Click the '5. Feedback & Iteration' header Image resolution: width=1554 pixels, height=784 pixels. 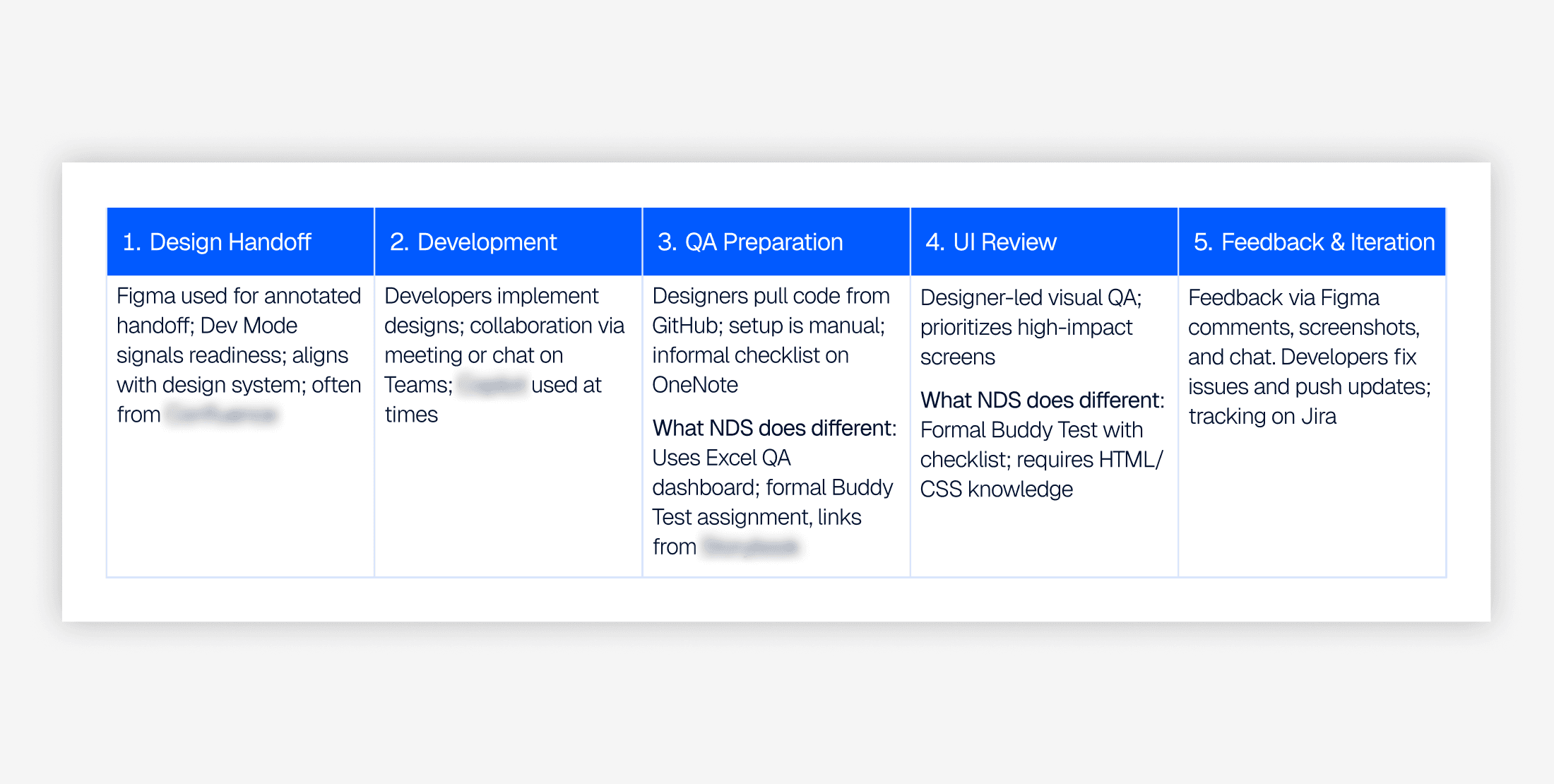1314,242
